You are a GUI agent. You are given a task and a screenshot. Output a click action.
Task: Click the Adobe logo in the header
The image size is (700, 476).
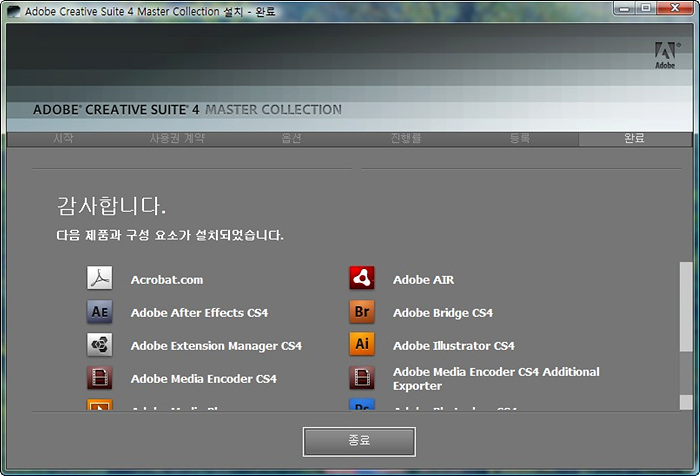(666, 55)
